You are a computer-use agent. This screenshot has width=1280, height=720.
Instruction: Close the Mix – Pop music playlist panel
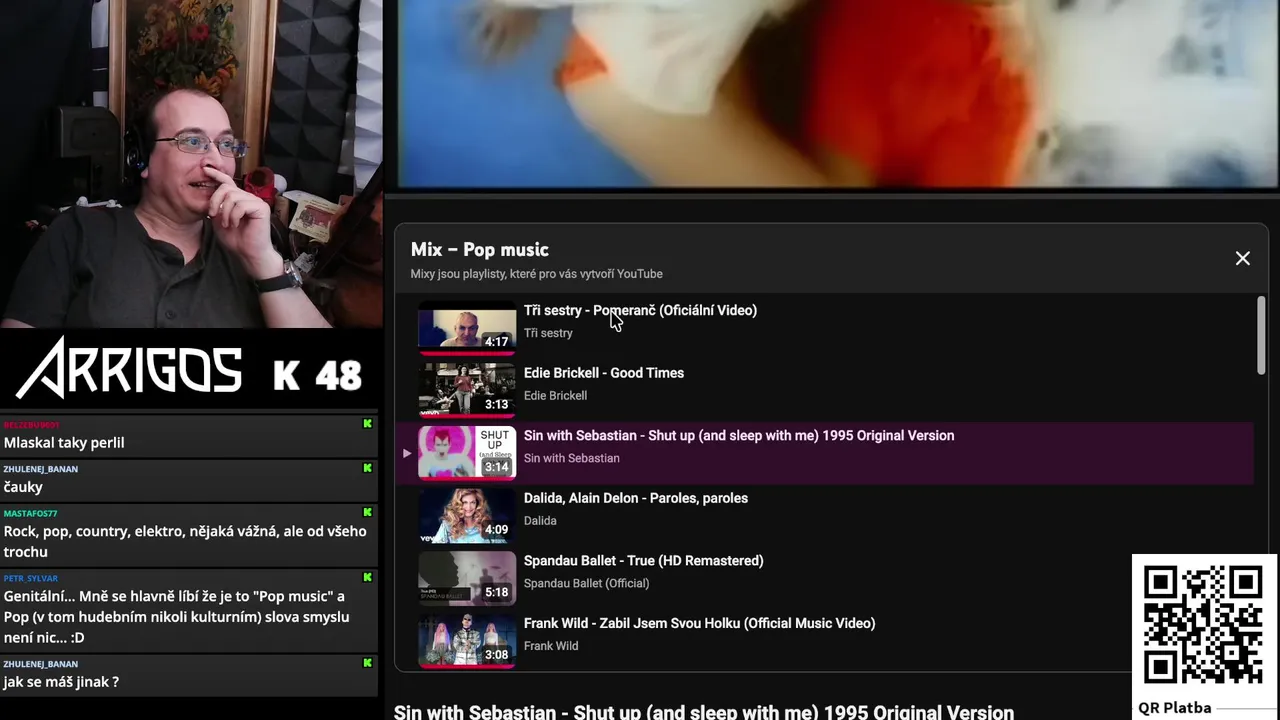pos(1242,258)
